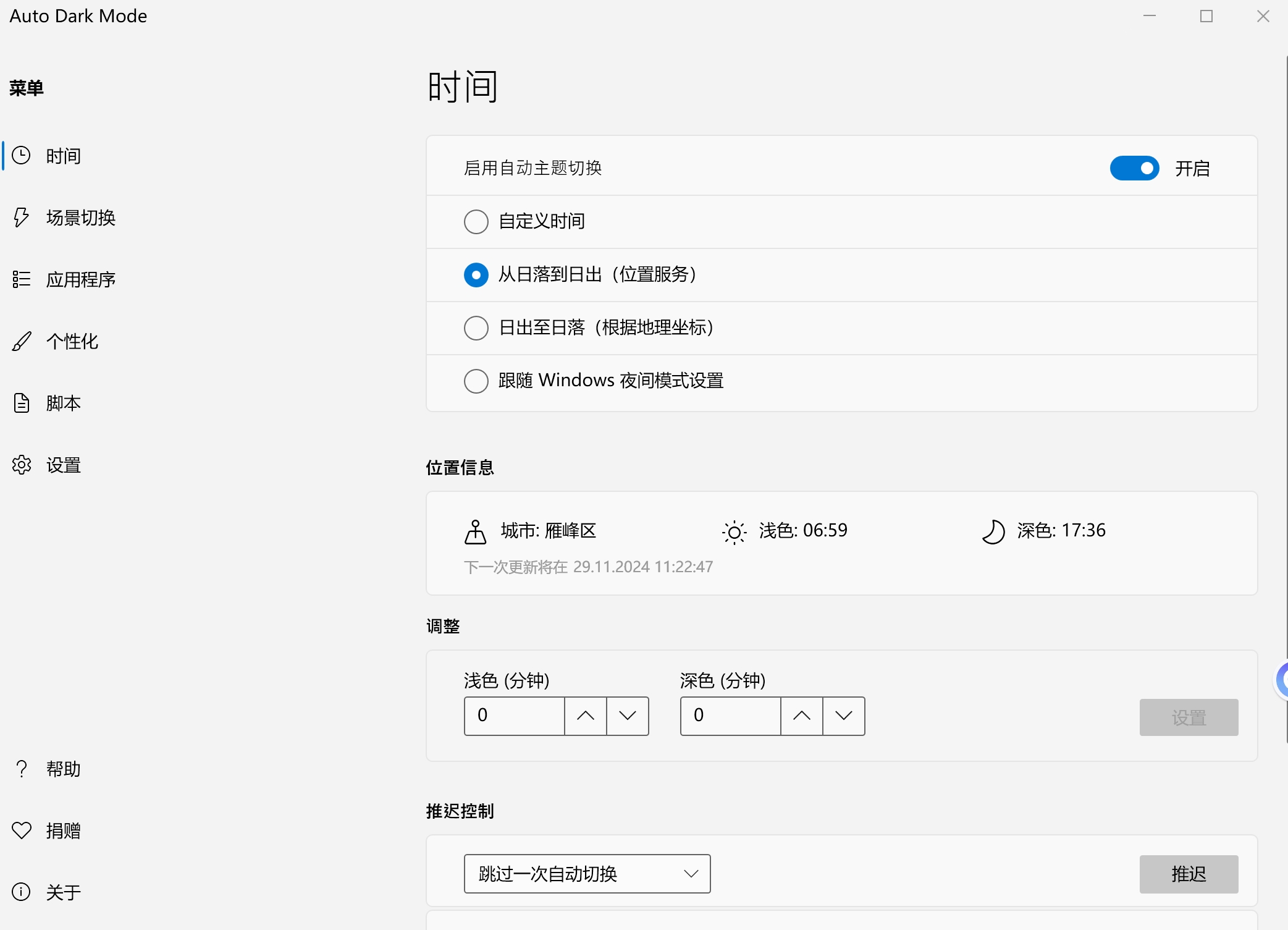Click the sun icon next to 浅色 06:59

click(x=734, y=531)
